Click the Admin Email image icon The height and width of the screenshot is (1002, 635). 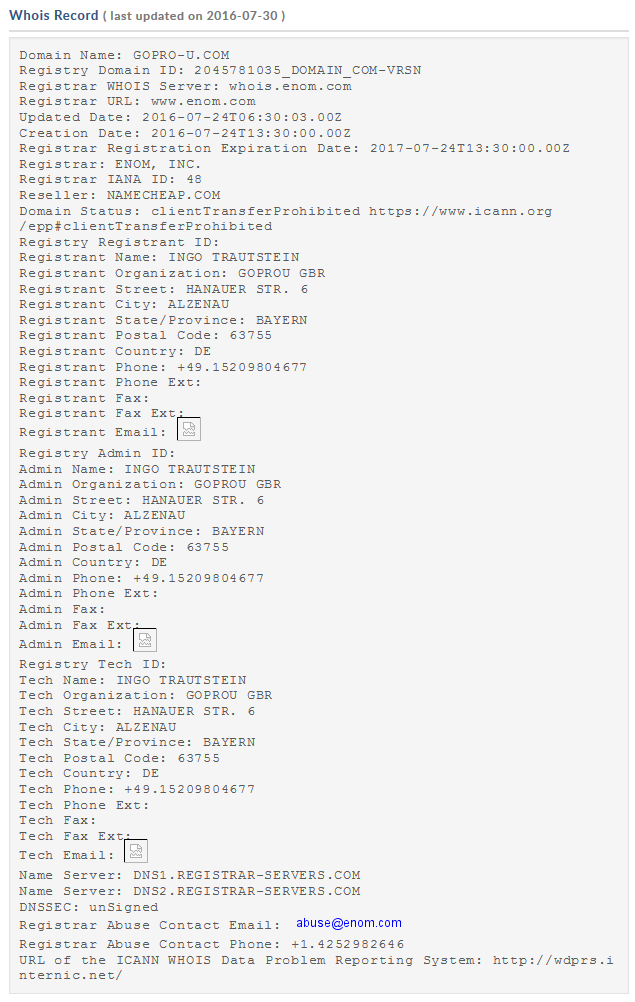click(x=145, y=640)
